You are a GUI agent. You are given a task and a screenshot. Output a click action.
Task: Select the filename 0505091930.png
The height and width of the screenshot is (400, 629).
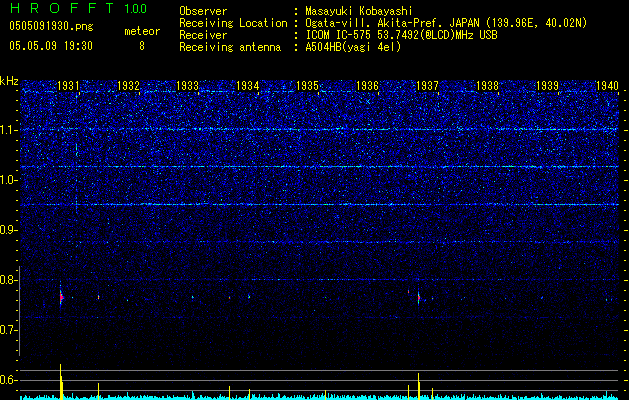[x=51, y=26]
